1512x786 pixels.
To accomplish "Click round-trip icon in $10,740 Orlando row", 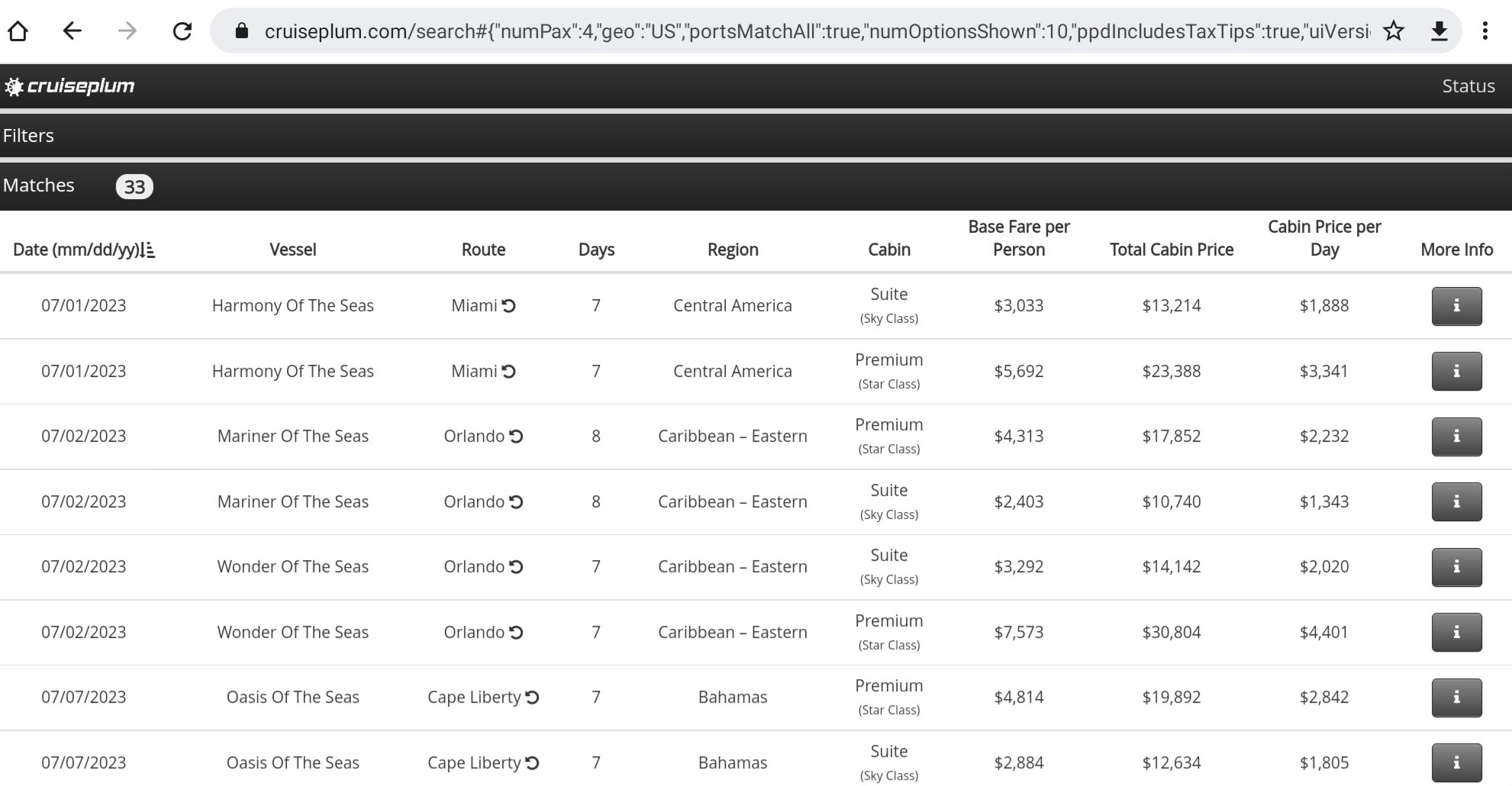I will click(516, 502).
